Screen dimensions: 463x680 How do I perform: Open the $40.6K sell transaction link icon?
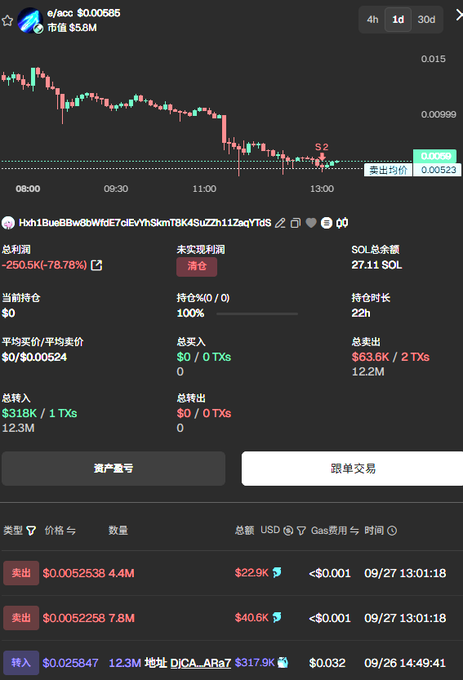tap(277, 617)
